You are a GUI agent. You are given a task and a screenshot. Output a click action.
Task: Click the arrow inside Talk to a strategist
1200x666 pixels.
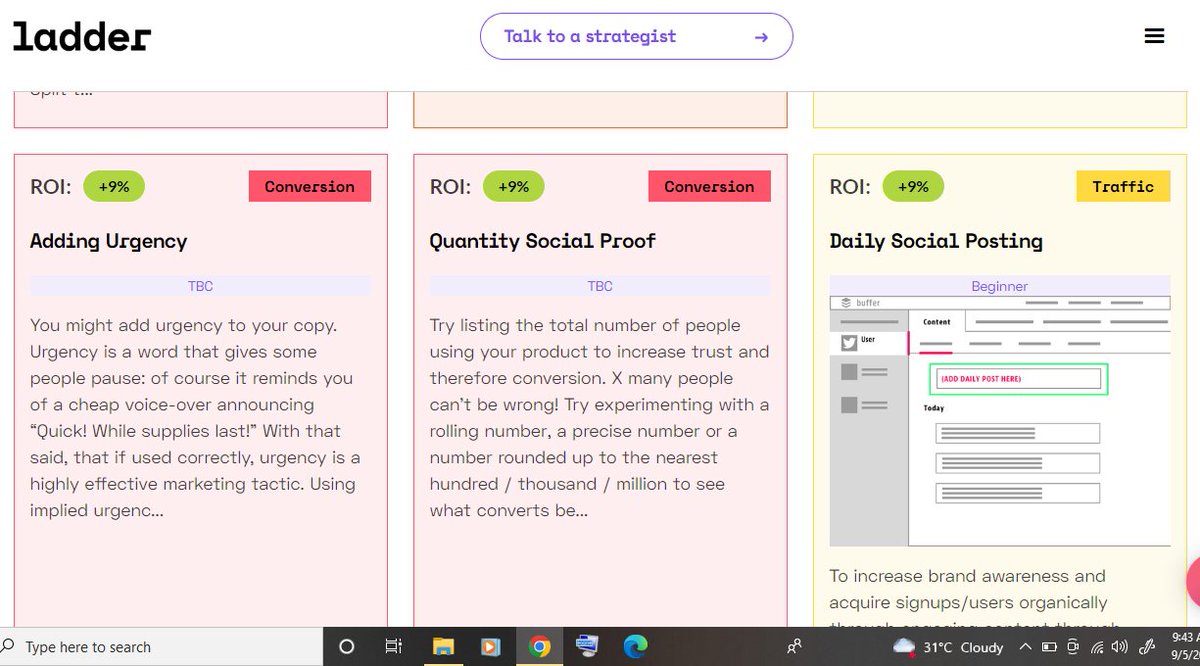pos(761,37)
